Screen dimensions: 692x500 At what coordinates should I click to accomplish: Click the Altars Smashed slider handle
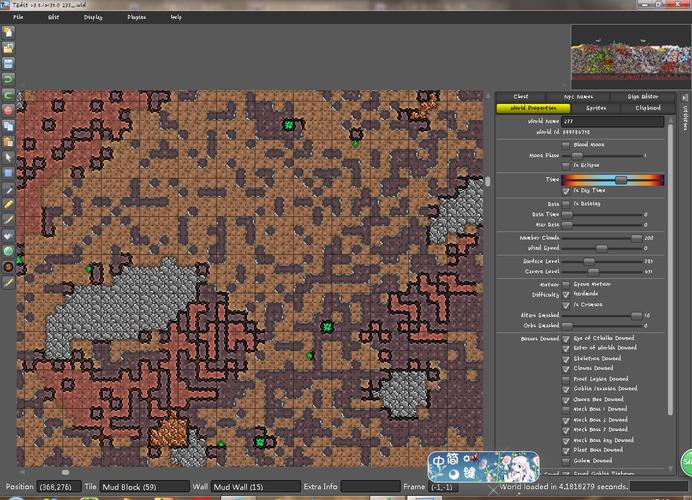pyautogui.click(x=636, y=316)
